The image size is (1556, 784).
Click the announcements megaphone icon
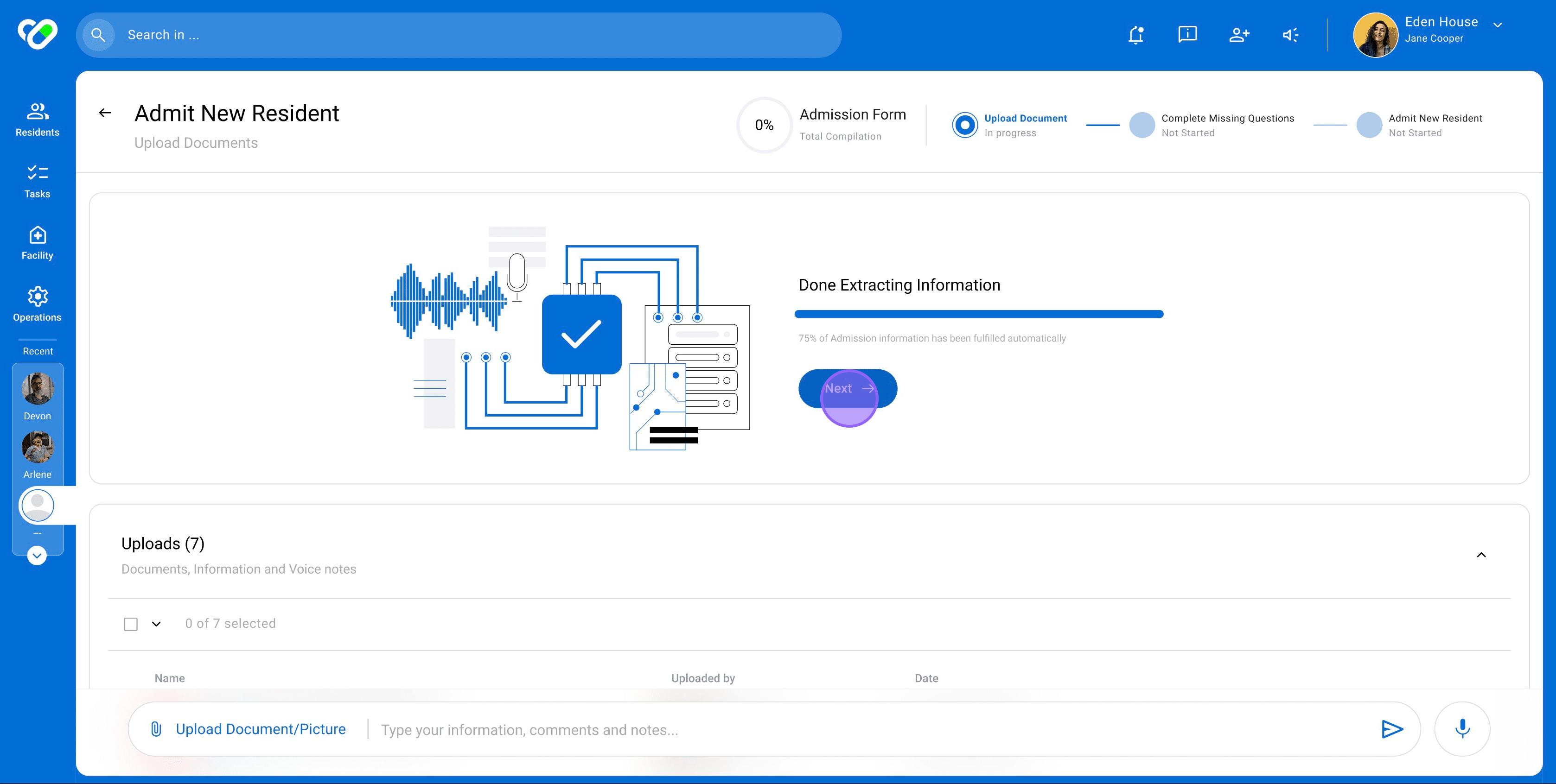pos(1290,35)
